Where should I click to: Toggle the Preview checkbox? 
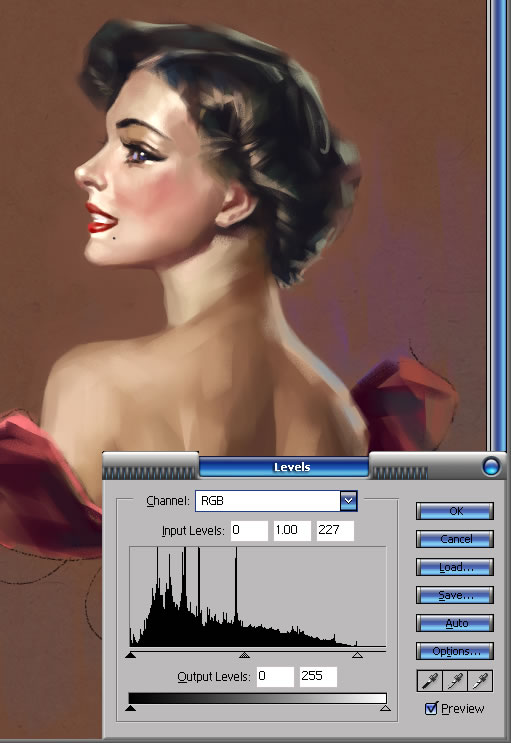click(431, 708)
